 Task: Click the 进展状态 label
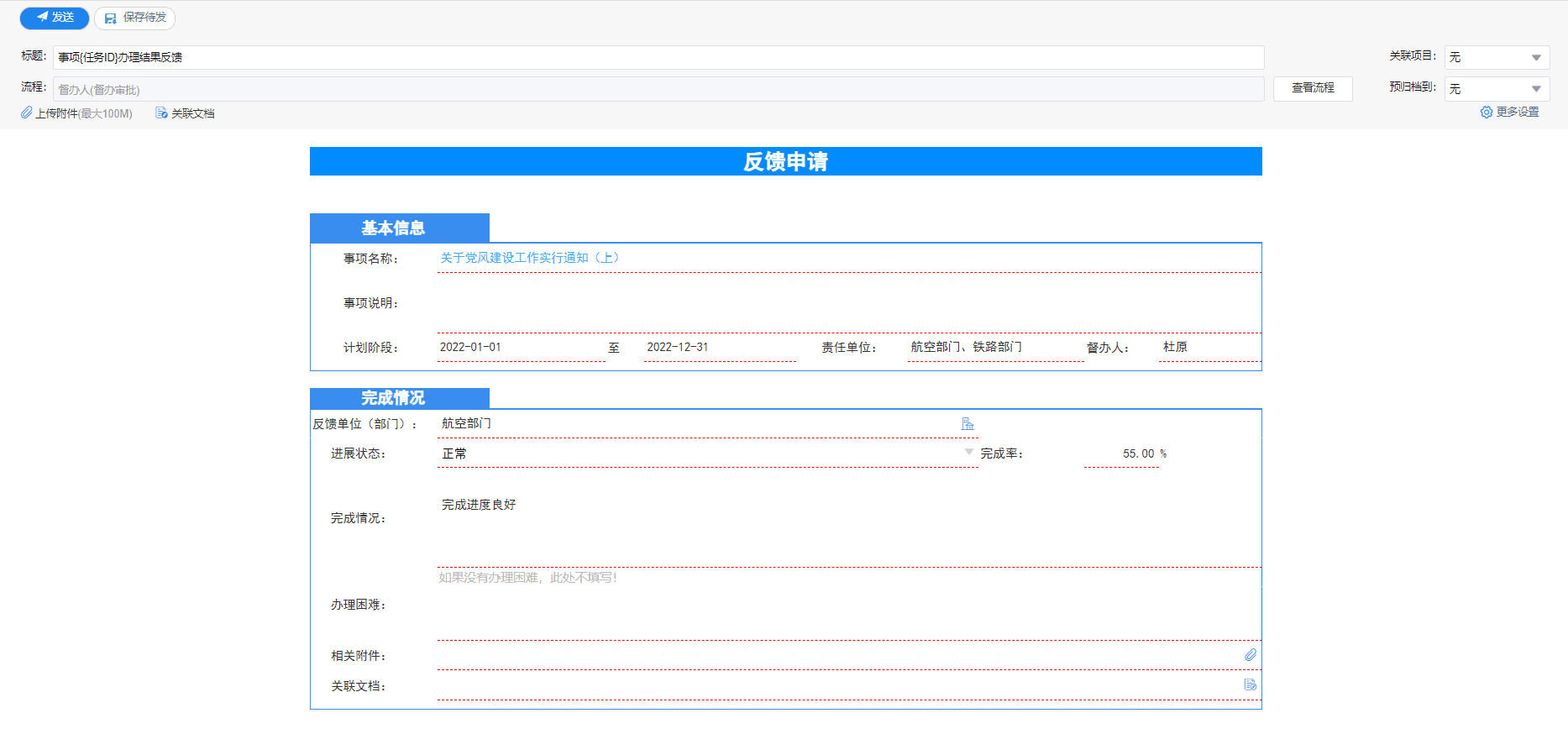[359, 454]
